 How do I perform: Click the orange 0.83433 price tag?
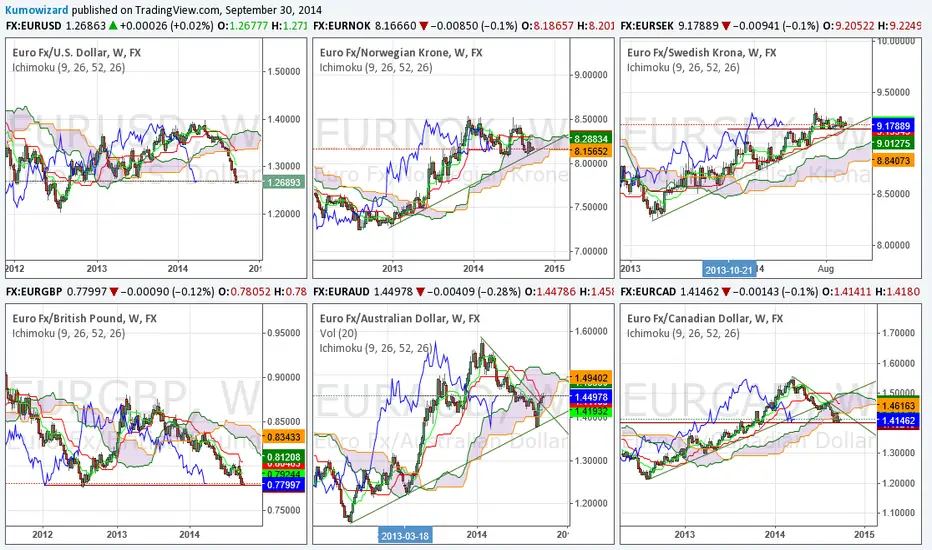tap(284, 436)
